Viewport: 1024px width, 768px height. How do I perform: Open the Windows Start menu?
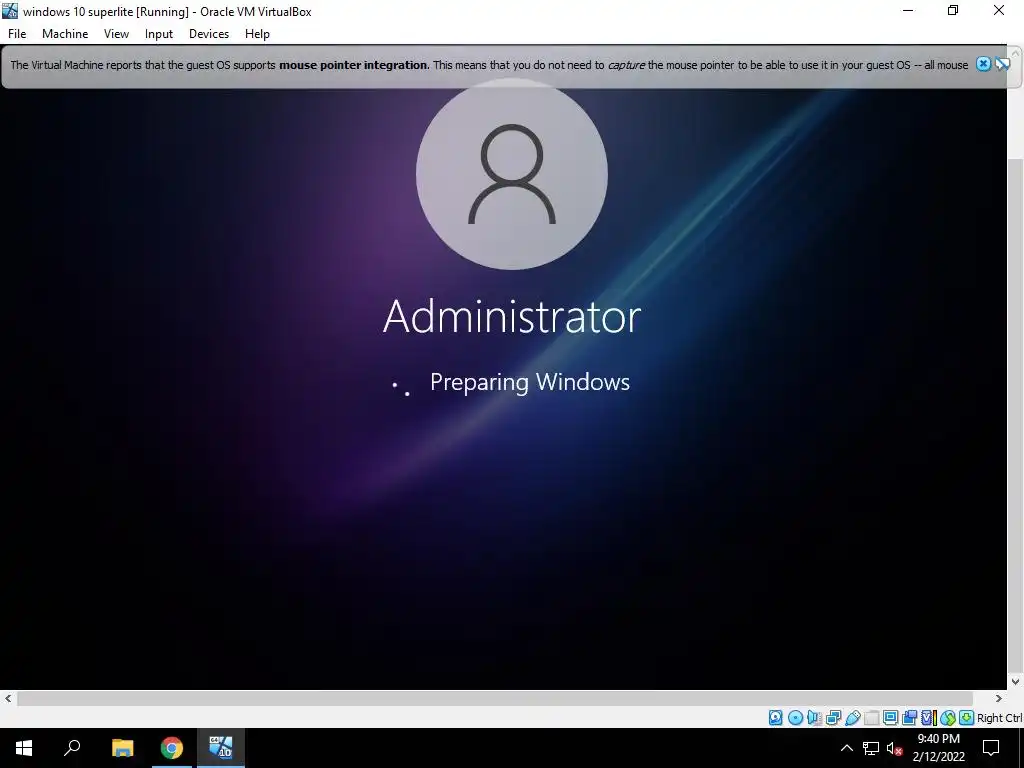[24, 748]
